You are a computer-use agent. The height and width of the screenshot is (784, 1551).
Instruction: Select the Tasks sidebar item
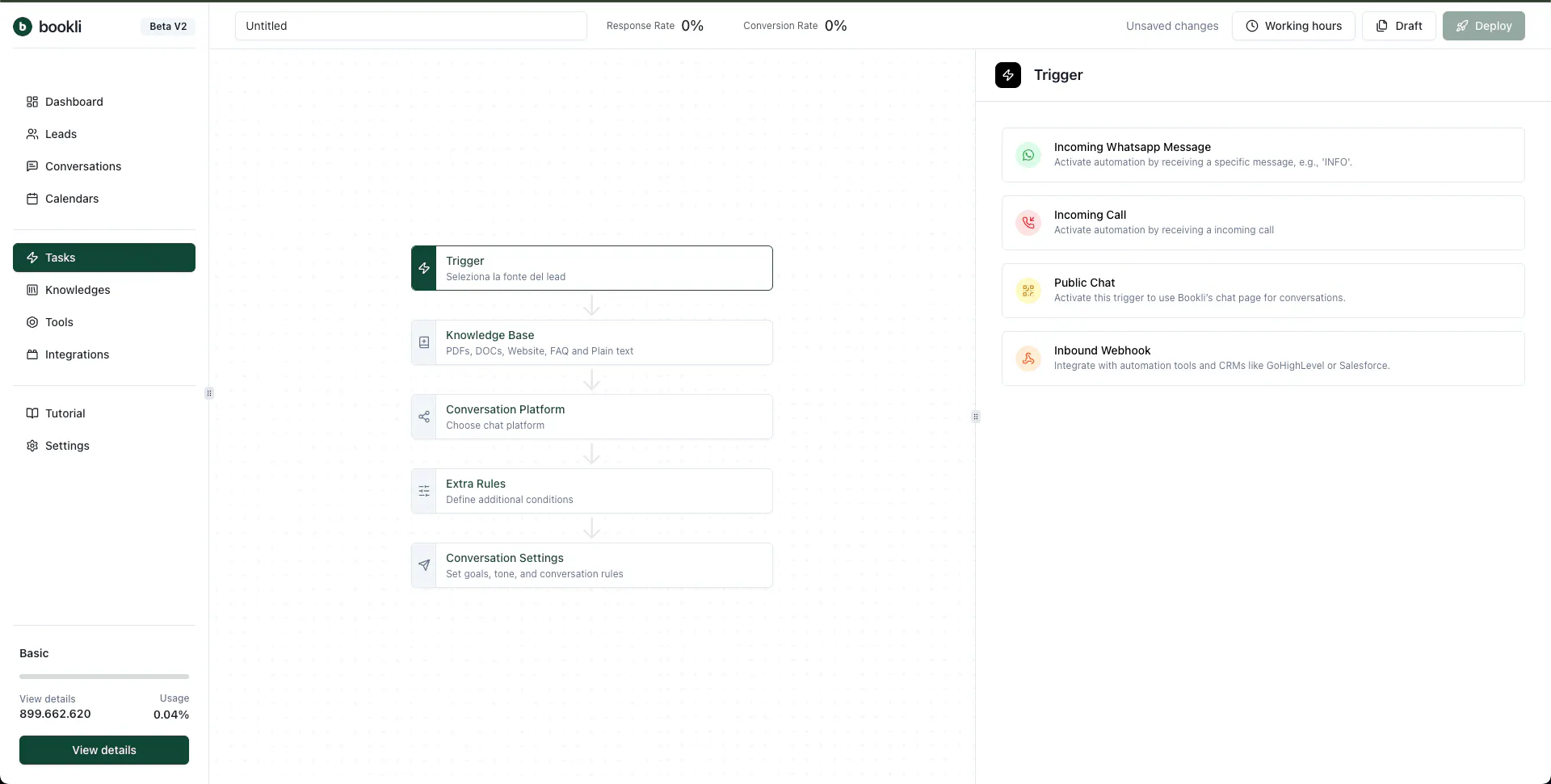(104, 258)
